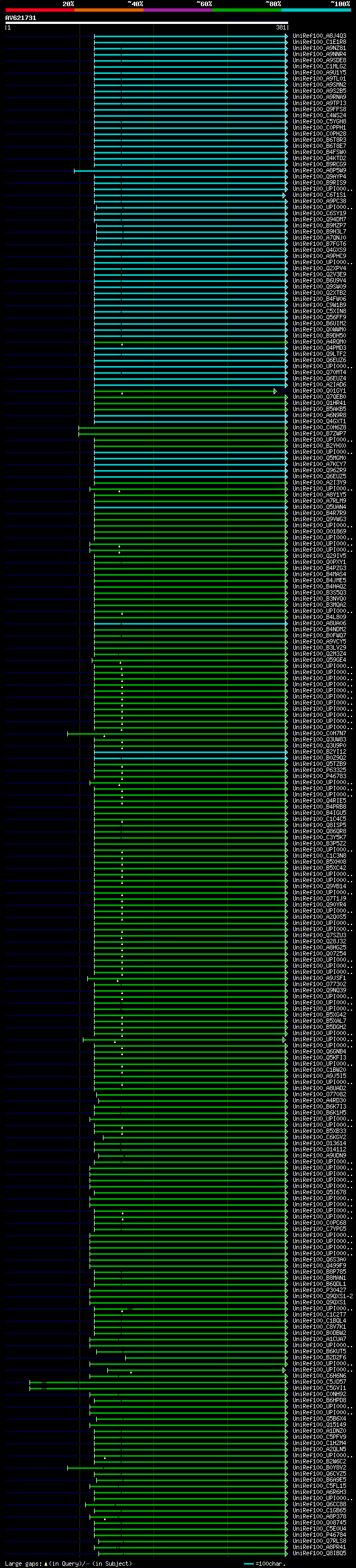Click the cyan ~100% identity legend segment
This screenshot has width=356, height=1568.
coord(317,10)
